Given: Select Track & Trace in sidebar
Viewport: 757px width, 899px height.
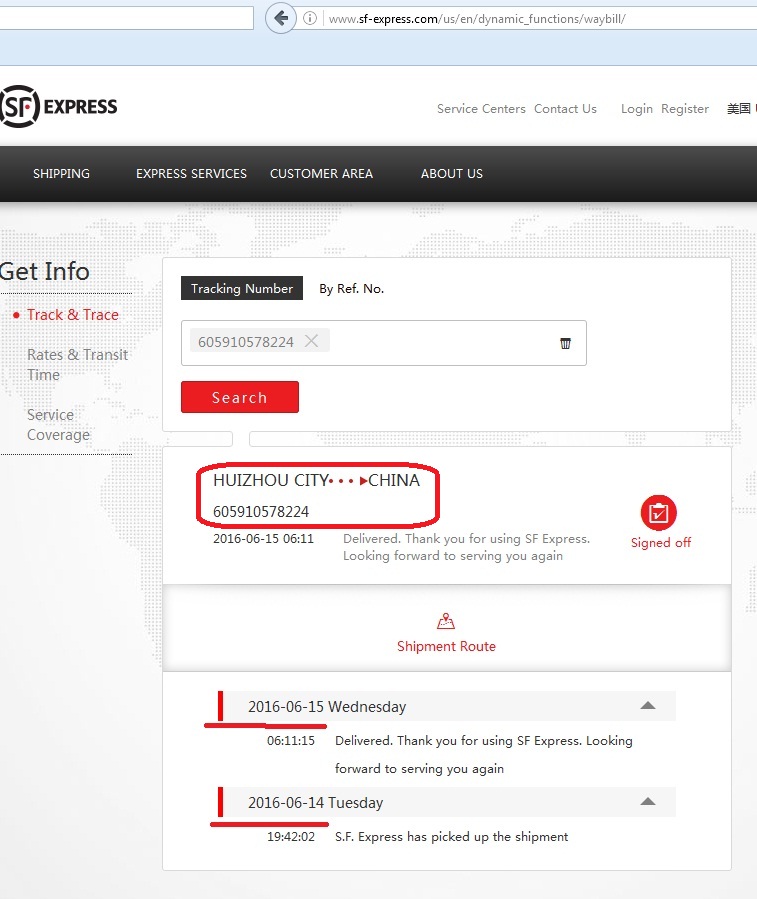Looking at the screenshot, I should click(x=73, y=315).
